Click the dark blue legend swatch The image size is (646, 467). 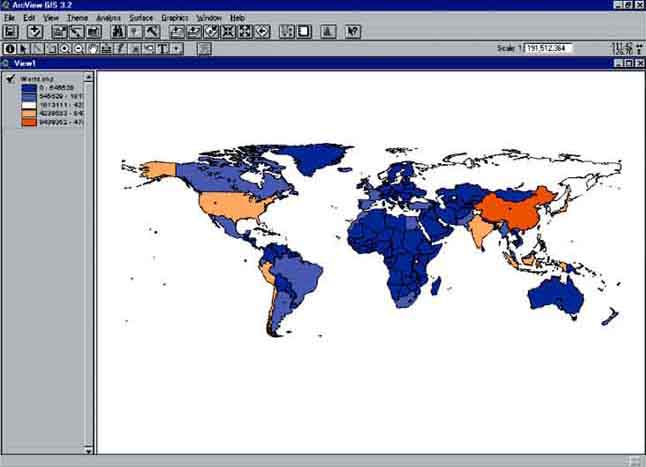coord(30,87)
